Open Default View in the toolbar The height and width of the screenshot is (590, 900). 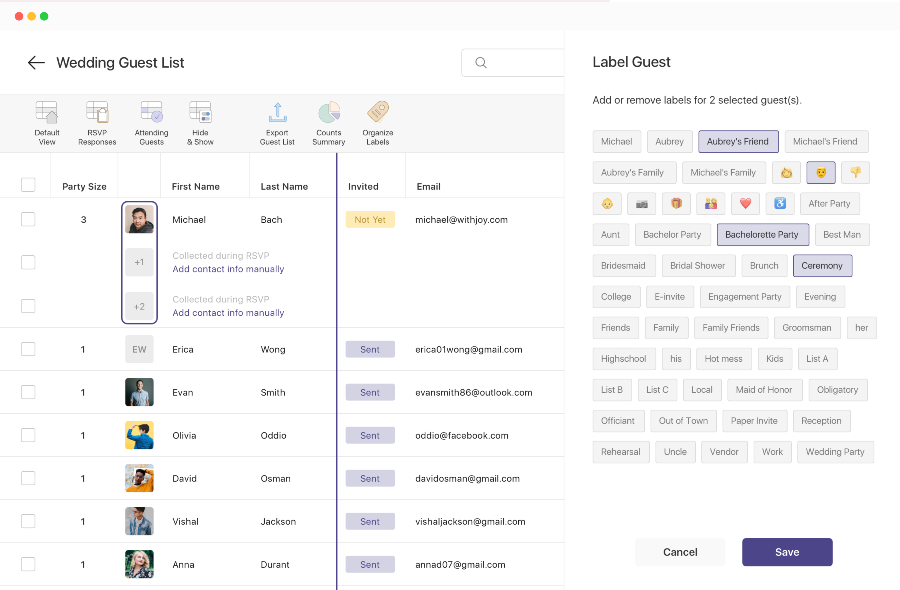tap(46, 123)
